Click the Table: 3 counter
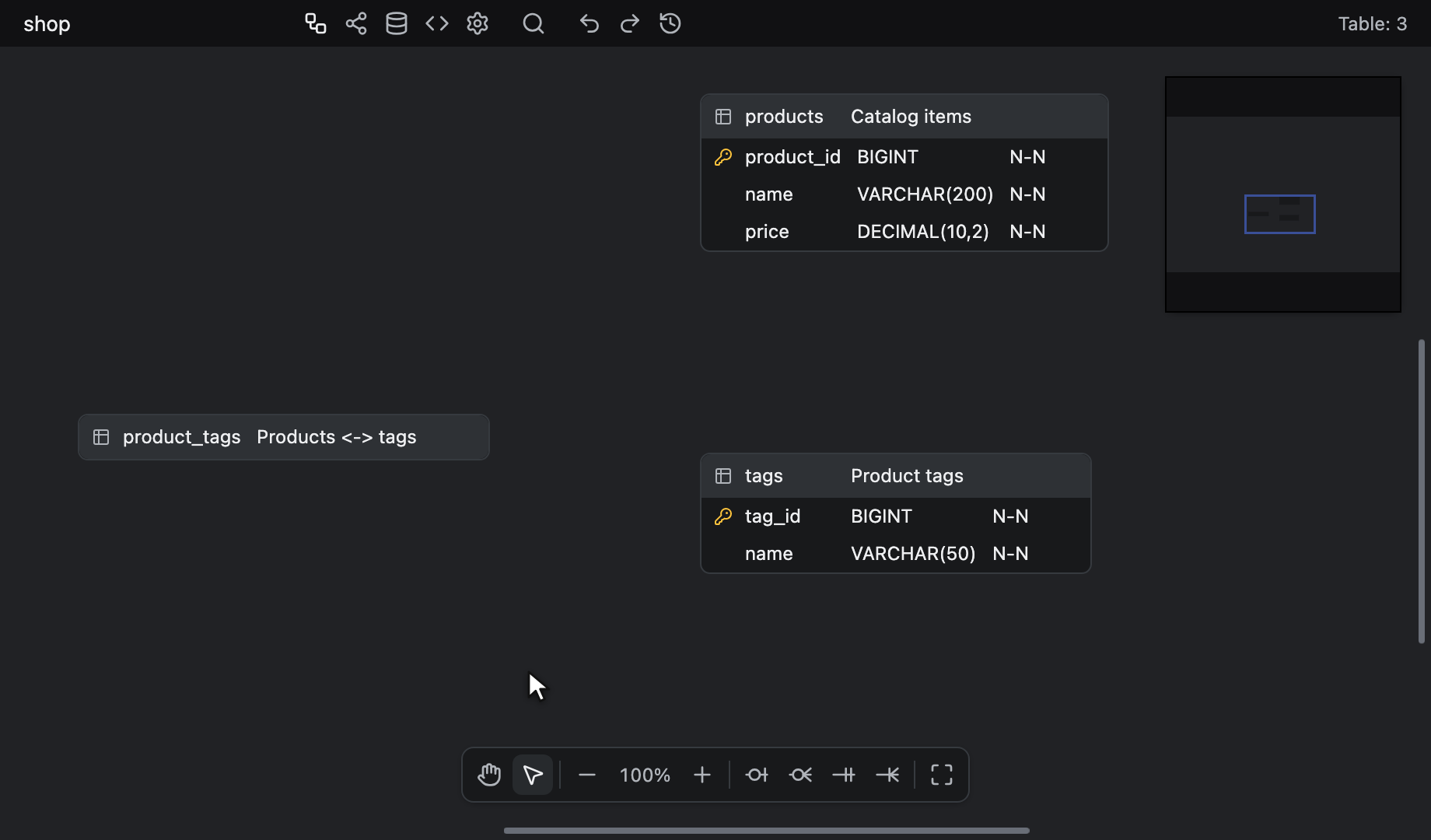This screenshot has width=1431, height=840. coord(1372,23)
